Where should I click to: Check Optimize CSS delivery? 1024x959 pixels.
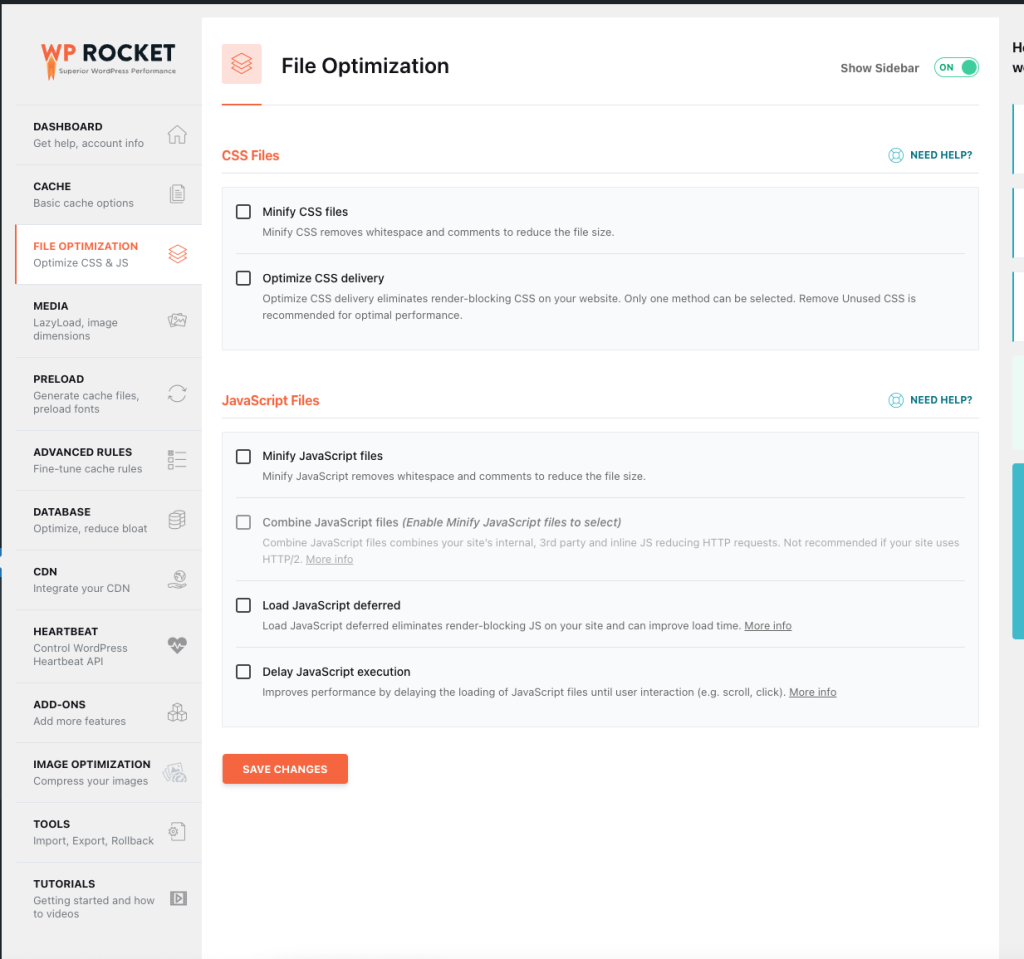point(243,278)
